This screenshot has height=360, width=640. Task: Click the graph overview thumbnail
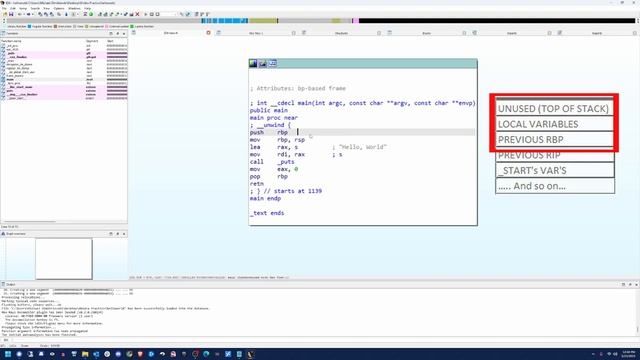point(64,259)
